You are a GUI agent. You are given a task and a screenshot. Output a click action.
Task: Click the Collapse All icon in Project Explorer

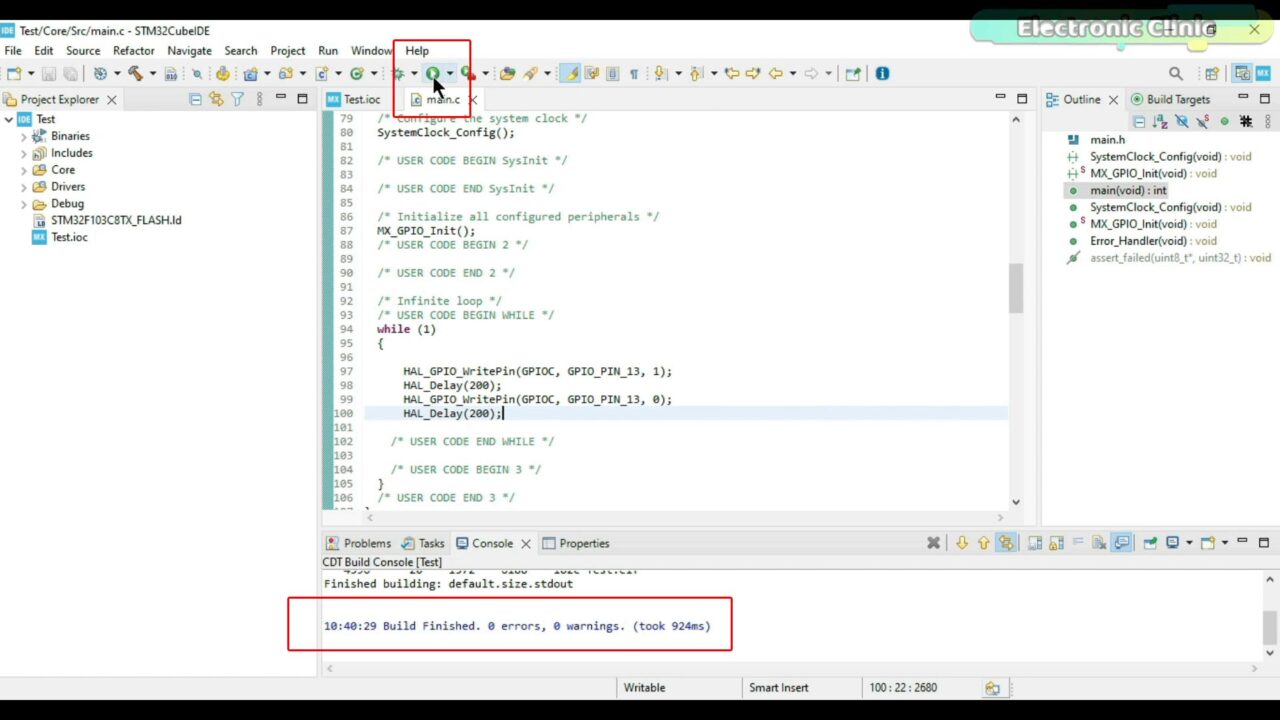click(x=195, y=99)
